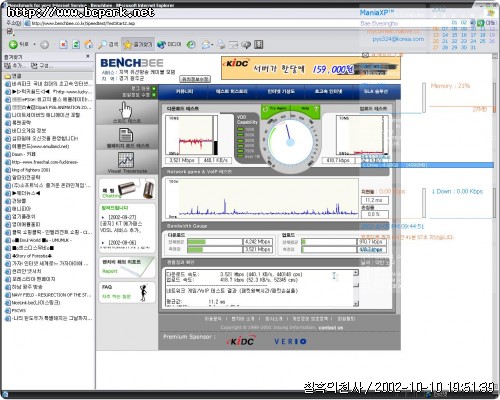500x400 pixels.
Task: Click Add button in Favorites panel
Action: click(15, 65)
